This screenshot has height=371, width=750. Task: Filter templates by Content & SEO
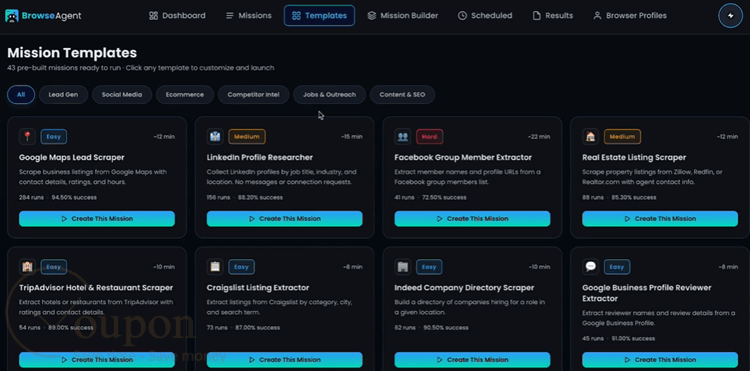(x=402, y=95)
